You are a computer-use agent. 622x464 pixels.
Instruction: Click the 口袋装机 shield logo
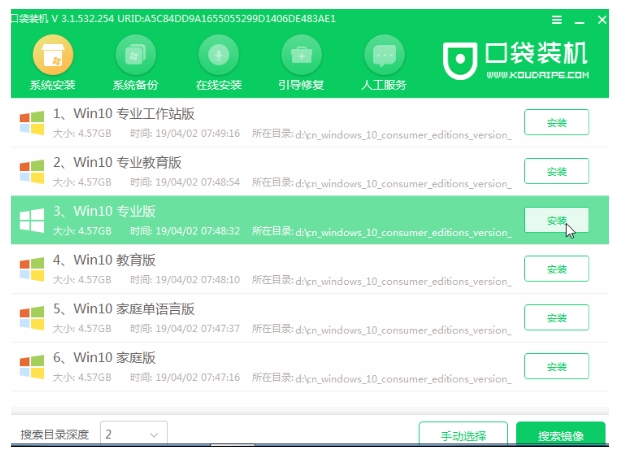460,60
